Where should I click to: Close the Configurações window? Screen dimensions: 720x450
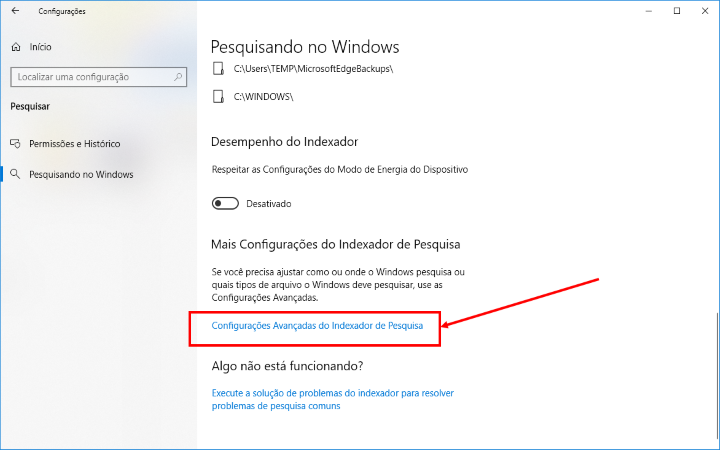(705, 11)
